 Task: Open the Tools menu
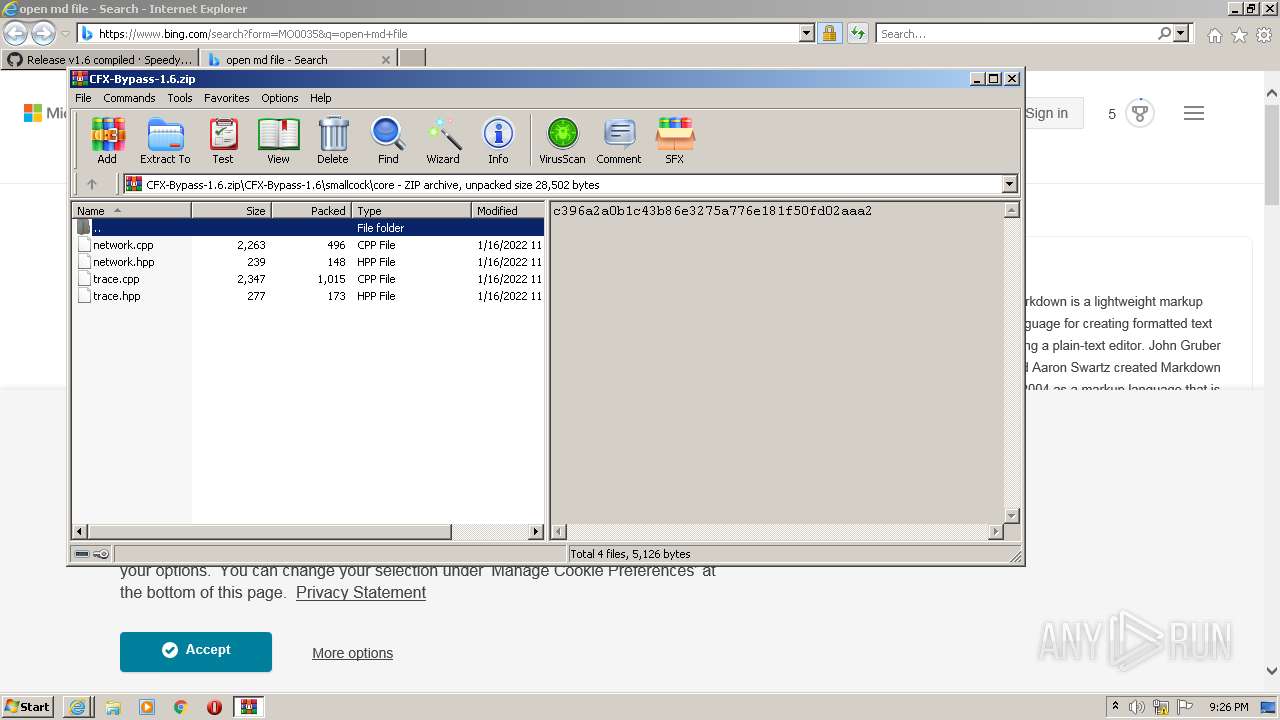pyautogui.click(x=180, y=98)
